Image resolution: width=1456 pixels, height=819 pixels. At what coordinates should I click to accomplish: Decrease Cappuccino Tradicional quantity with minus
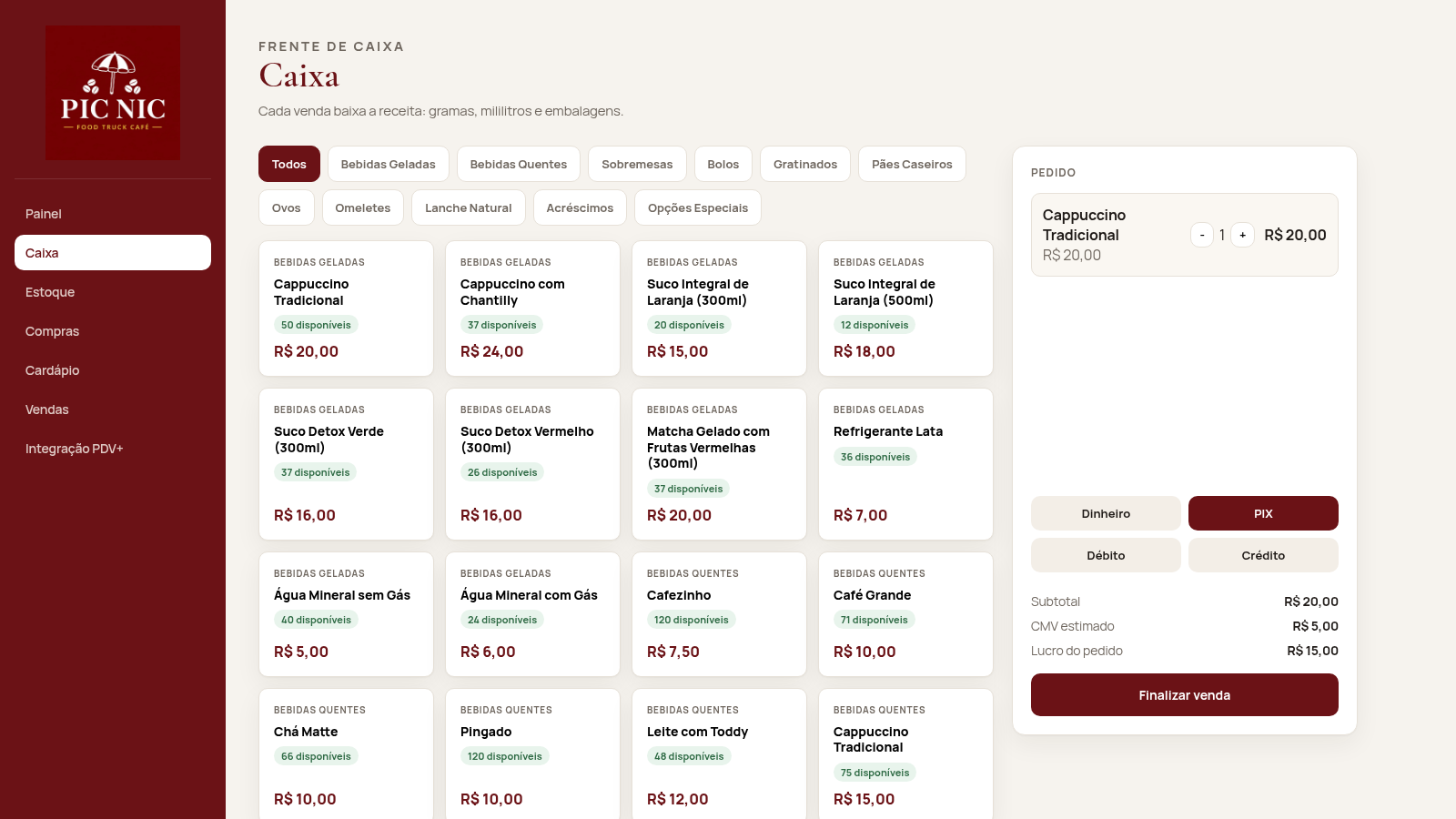click(x=1202, y=235)
